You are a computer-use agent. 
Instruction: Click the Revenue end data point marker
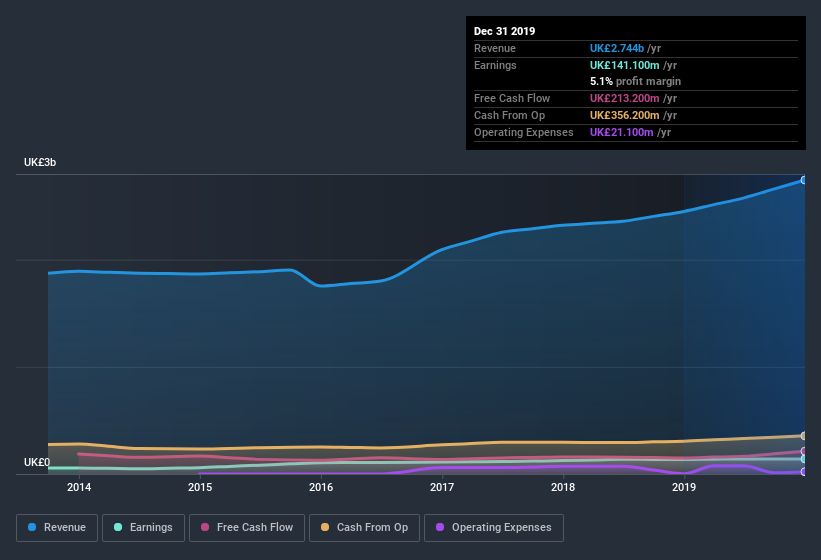click(804, 180)
